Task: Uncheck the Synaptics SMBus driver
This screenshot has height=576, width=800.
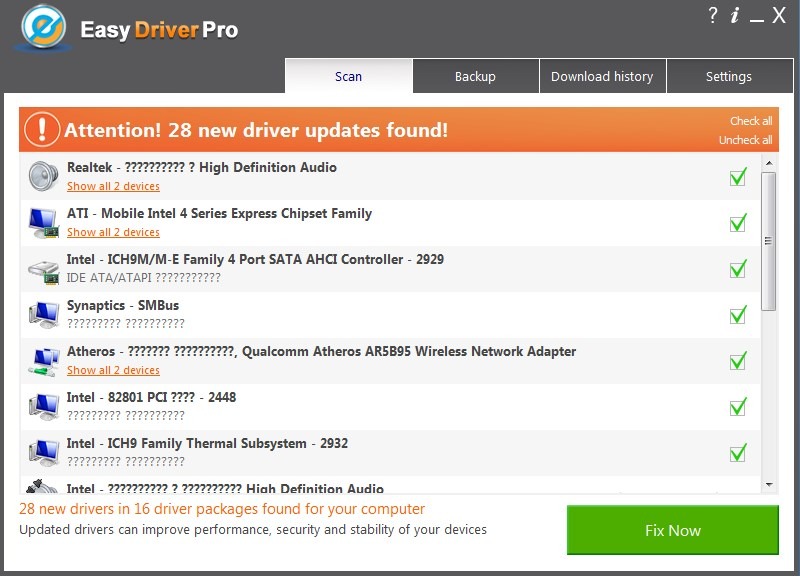Action: 738,315
